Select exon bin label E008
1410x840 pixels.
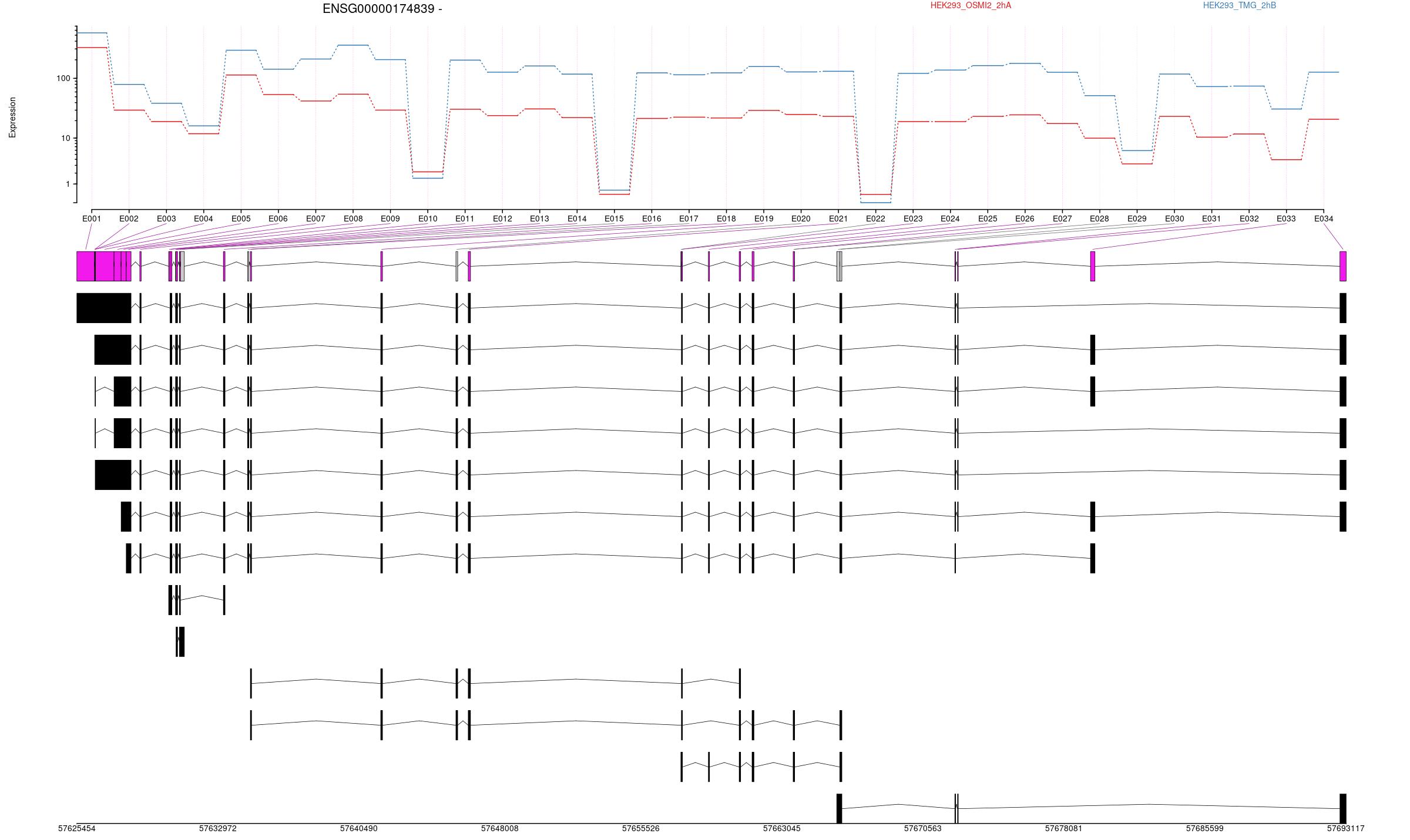click(x=353, y=219)
